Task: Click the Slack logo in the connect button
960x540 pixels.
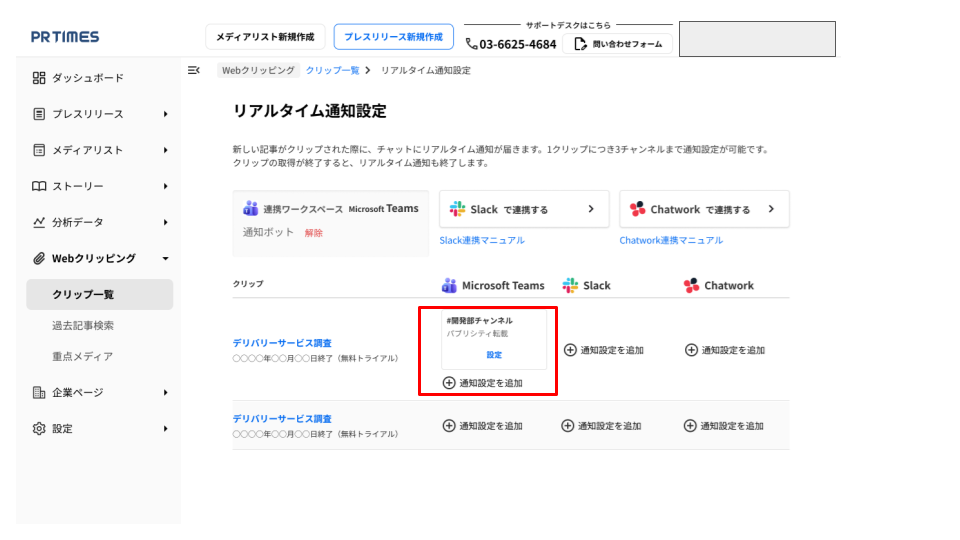Action: (457, 209)
